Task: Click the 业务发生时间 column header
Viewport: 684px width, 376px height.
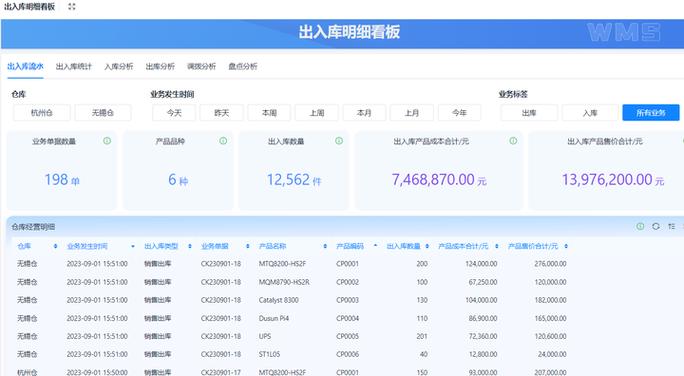Action: (87, 246)
